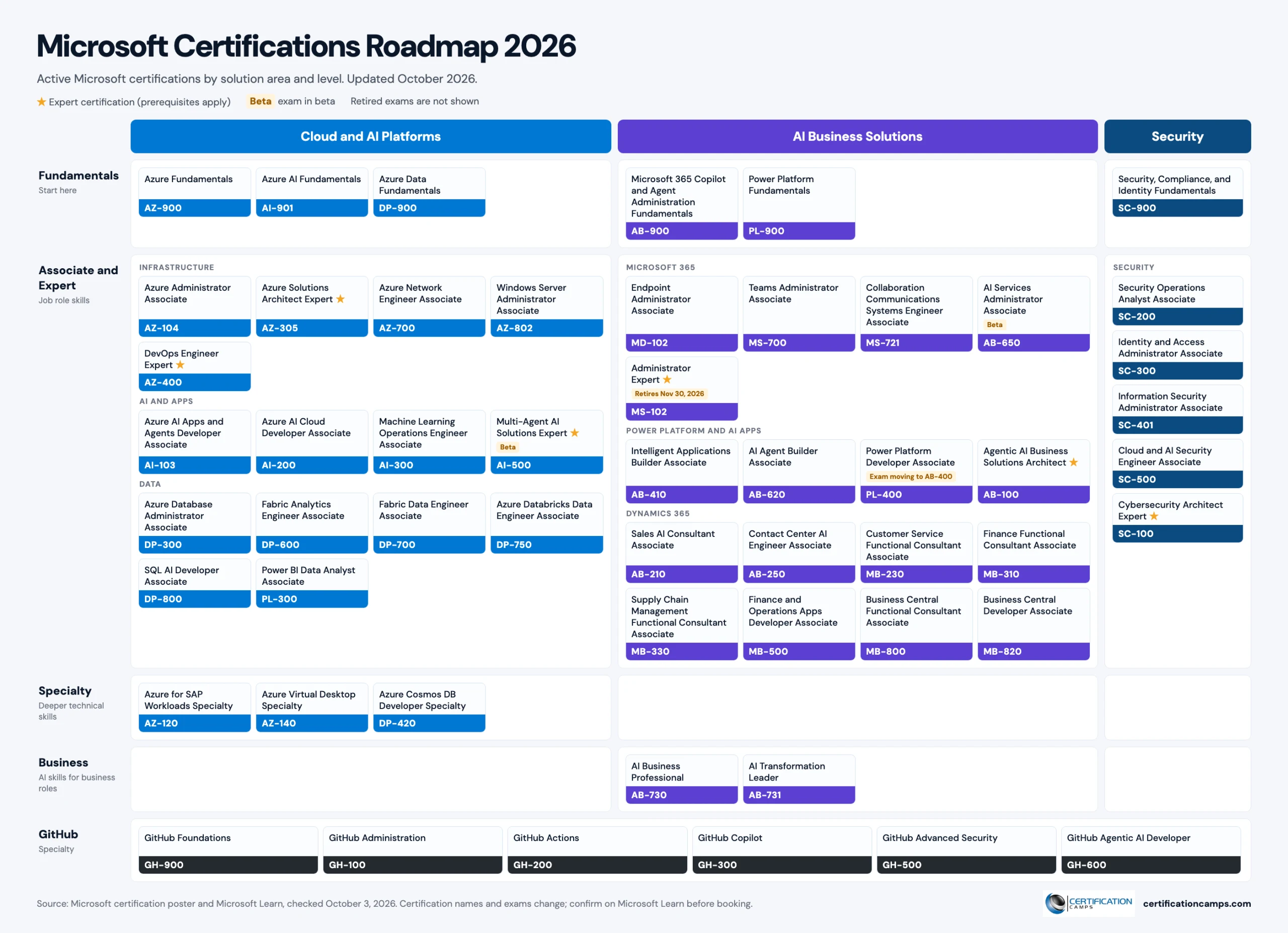Open the Windows Server Administrator Associate card

(x=547, y=306)
